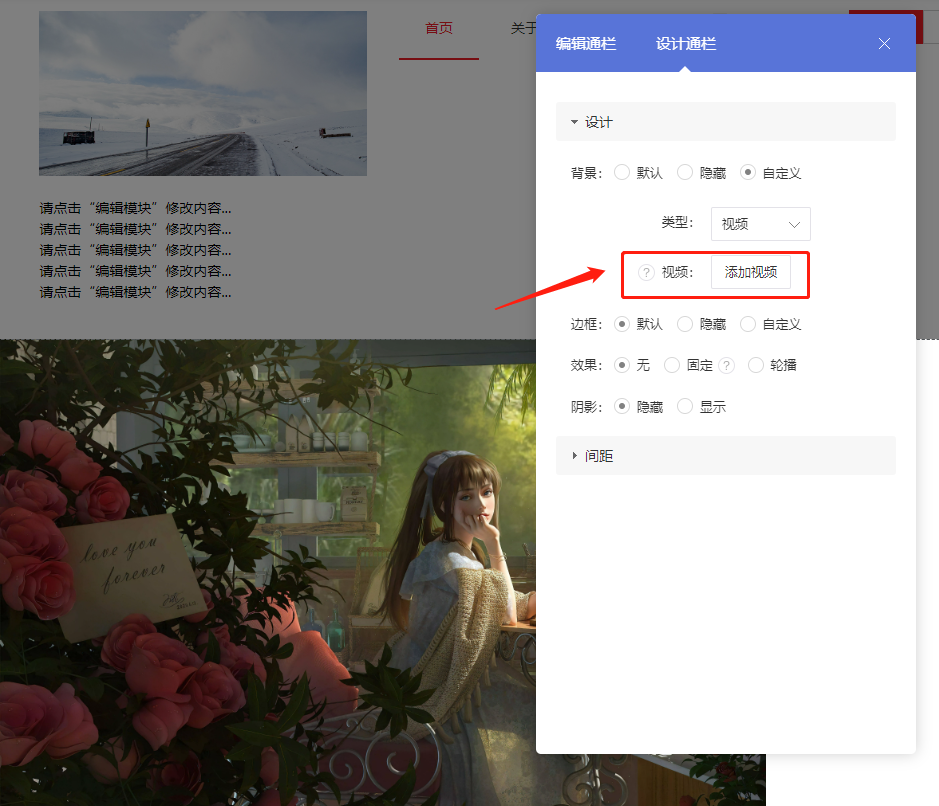
Task: Set 效果 to 无
Action: (x=622, y=365)
